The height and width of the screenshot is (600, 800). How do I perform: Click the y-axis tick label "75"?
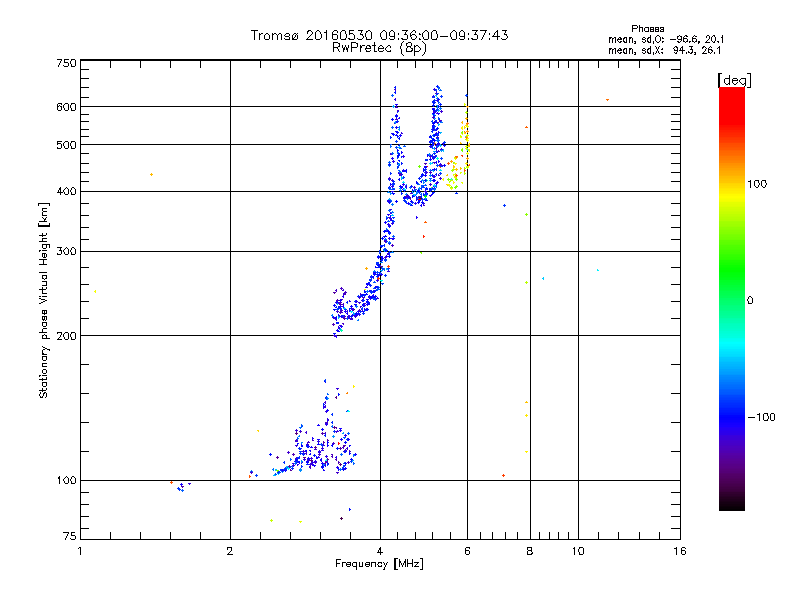70,536
